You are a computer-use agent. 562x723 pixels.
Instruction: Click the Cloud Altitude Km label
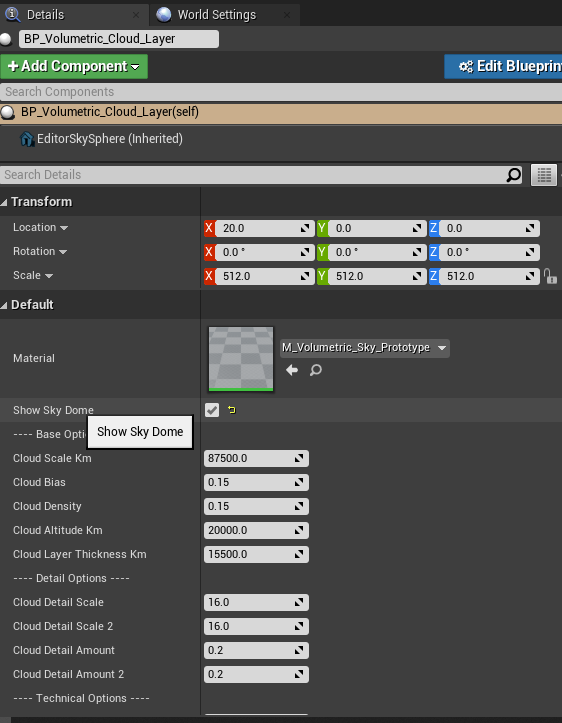pos(58,530)
